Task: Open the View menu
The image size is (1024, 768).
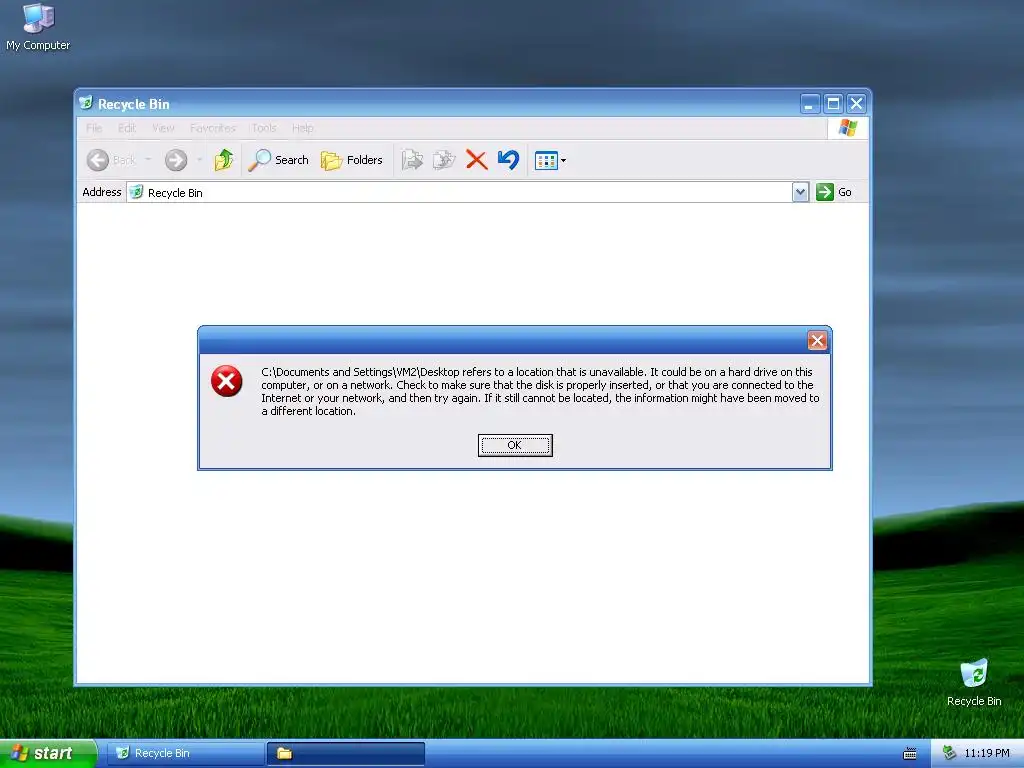Action: tap(163, 128)
